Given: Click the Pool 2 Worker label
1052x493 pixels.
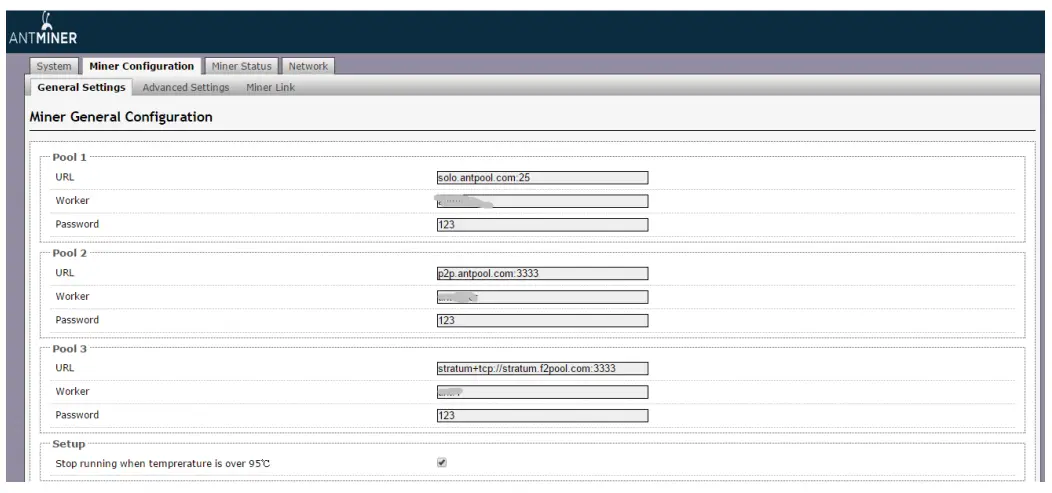Looking at the screenshot, I should point(72,296).
